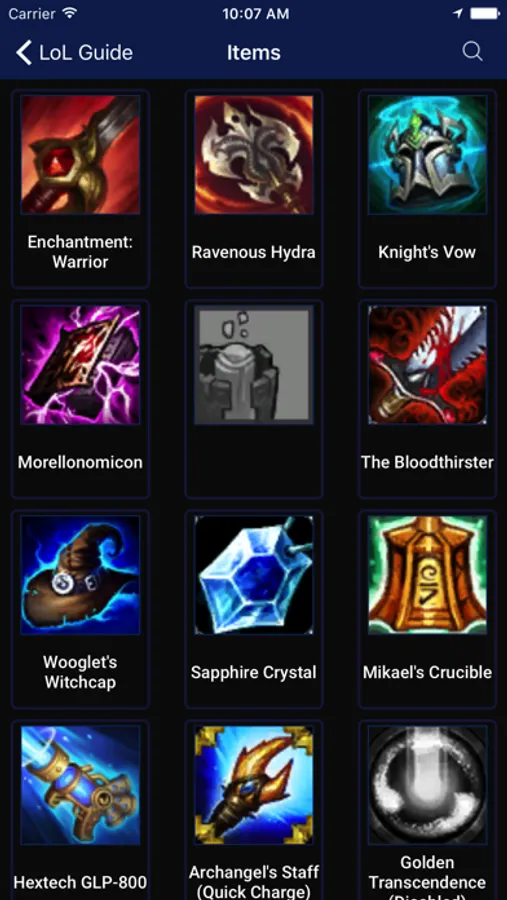Image resolution: width=507 pixels, height=900 pixels.
Task: Select the Enchantment: Warrior item icon
Action: [x=80, y=155]
